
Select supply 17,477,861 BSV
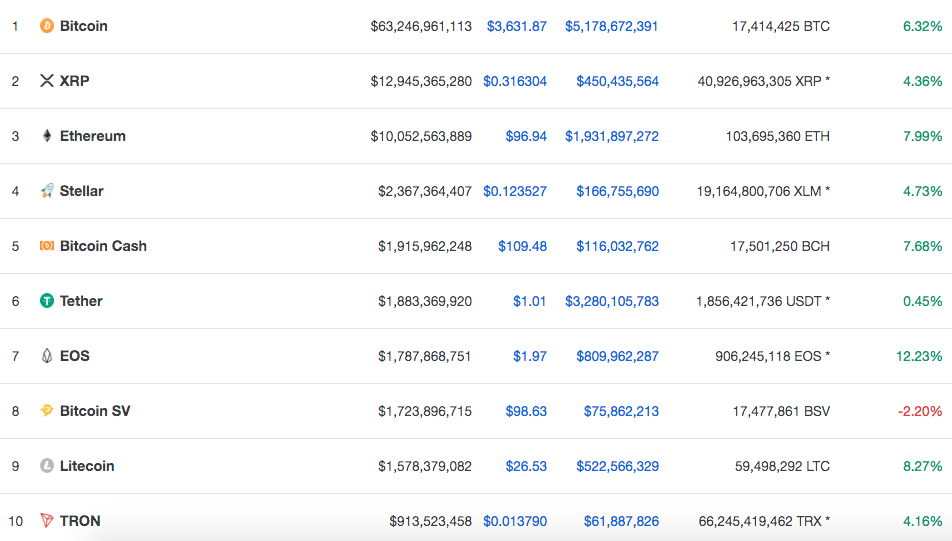[x=781, y=411]
